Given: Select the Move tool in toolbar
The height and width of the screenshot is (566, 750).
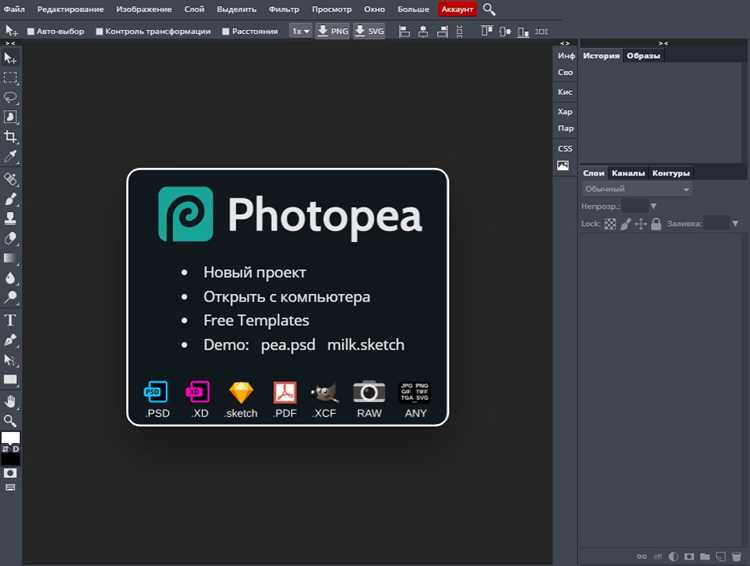Looking at the screenshot, I should tap(10, 58).
